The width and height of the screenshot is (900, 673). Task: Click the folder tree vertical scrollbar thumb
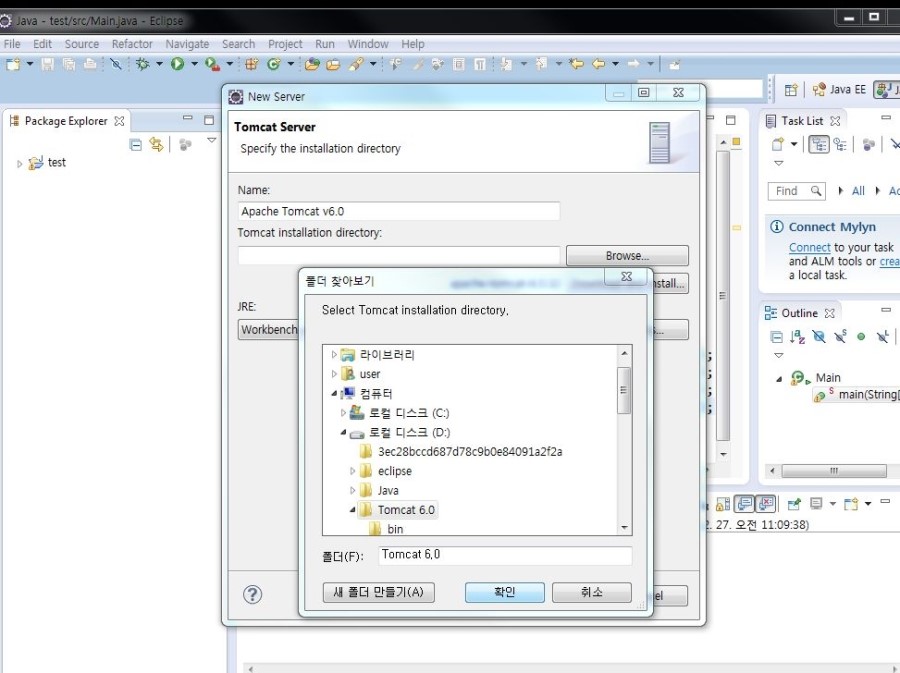[624, 390]
